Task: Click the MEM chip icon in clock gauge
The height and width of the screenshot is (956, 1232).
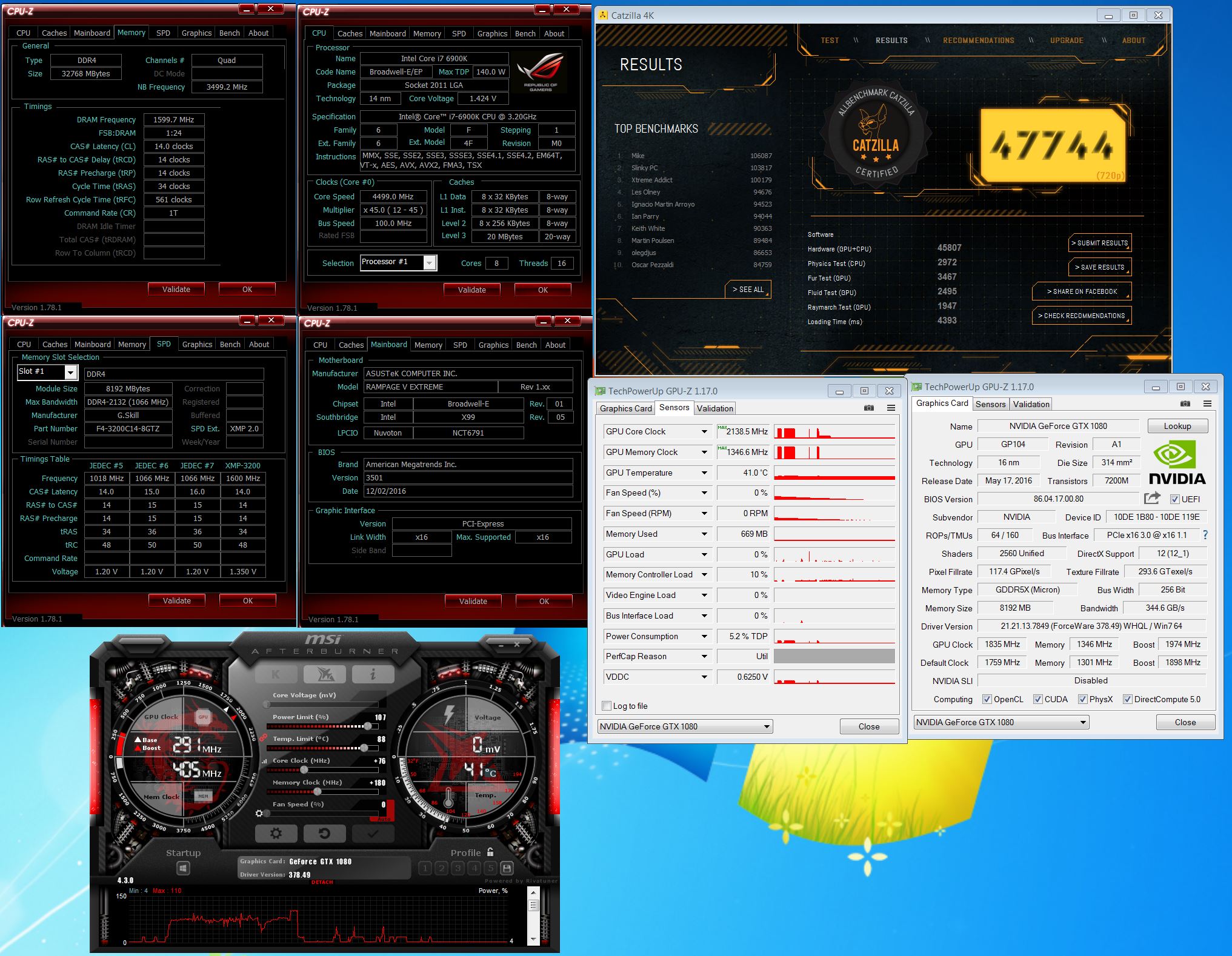Action: click(203, 796)
